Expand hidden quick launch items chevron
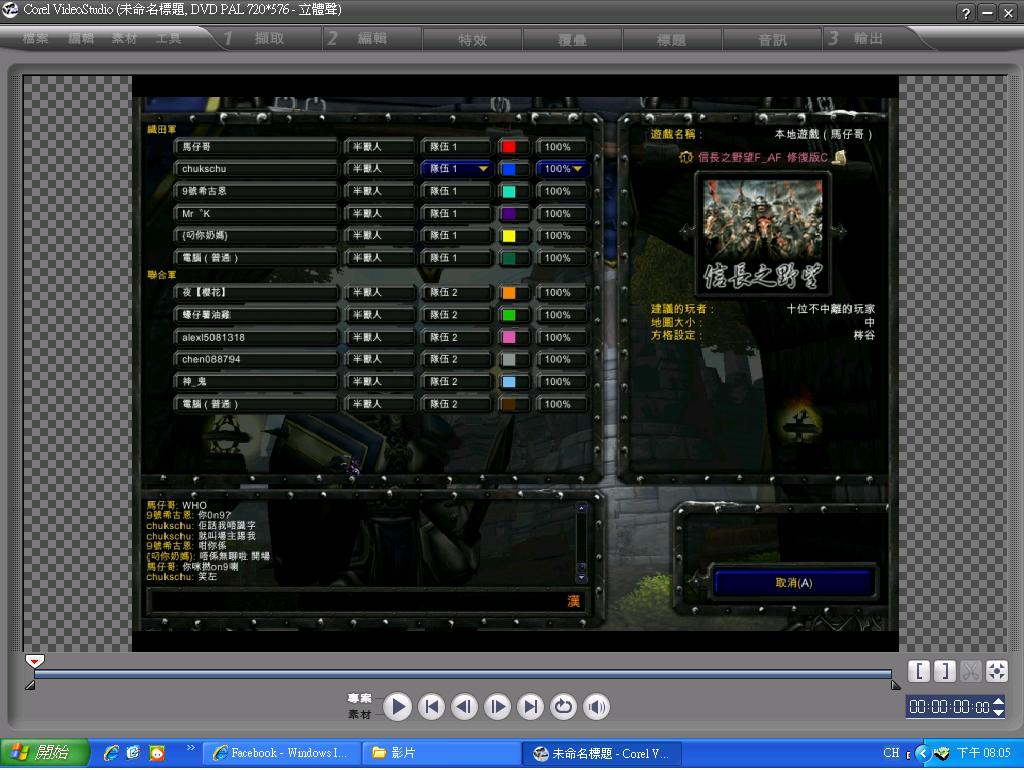Image resolution: width=1024 pixels, height=770 pixels. coord(191,748)
